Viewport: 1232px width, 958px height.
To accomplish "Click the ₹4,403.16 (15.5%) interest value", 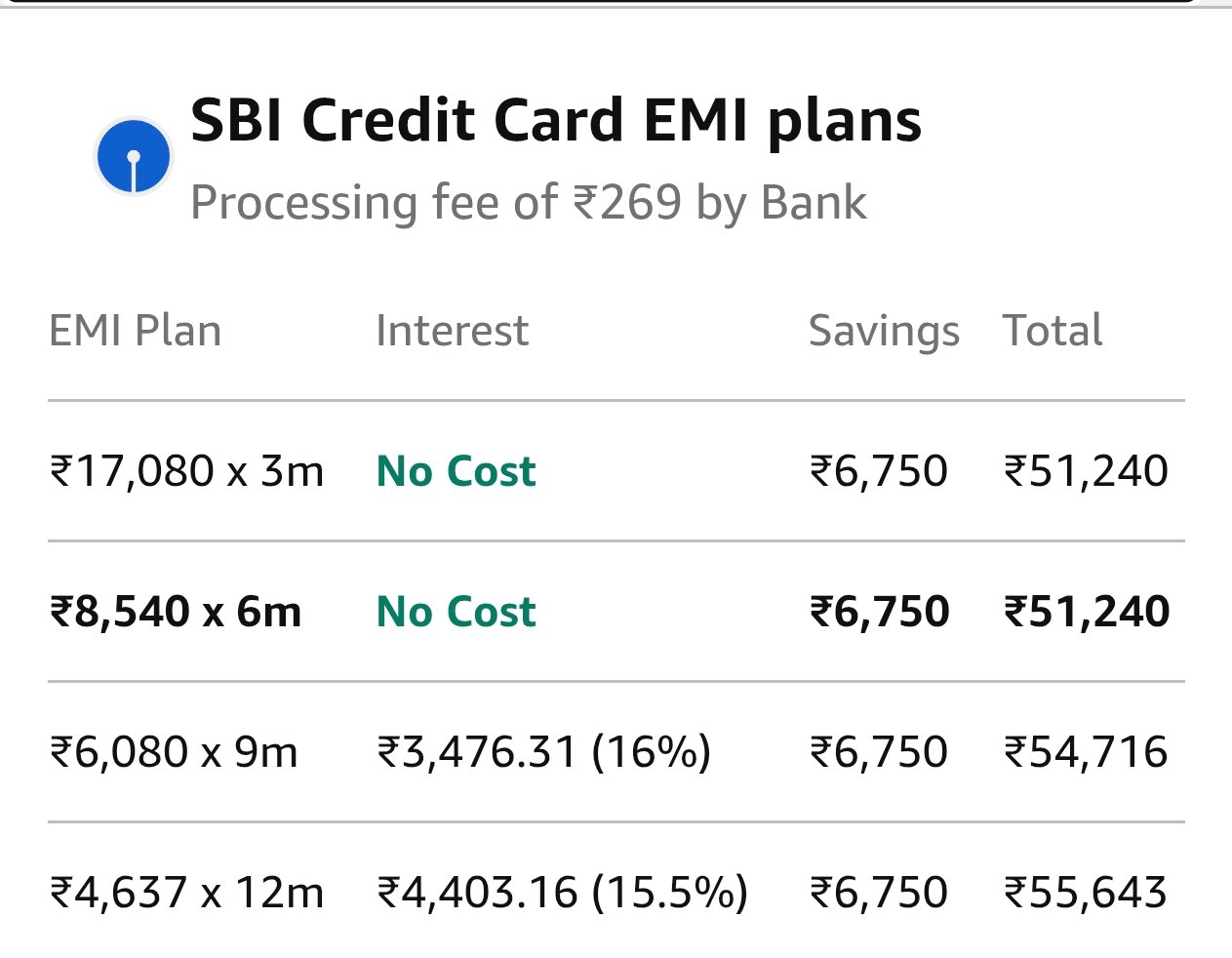I will click(x=562, y=893).
